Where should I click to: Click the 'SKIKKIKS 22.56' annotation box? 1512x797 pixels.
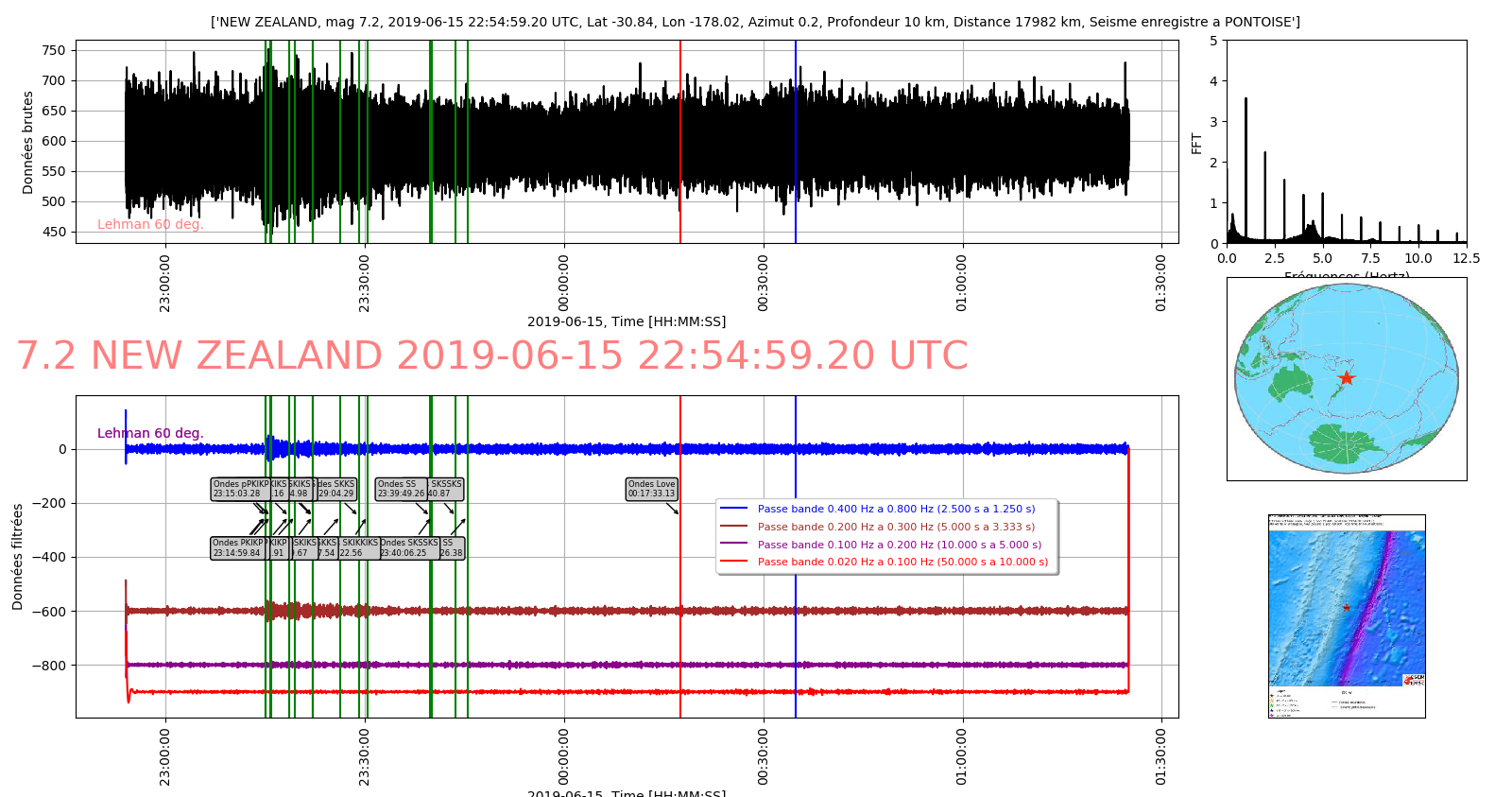(x=359, y=548)
